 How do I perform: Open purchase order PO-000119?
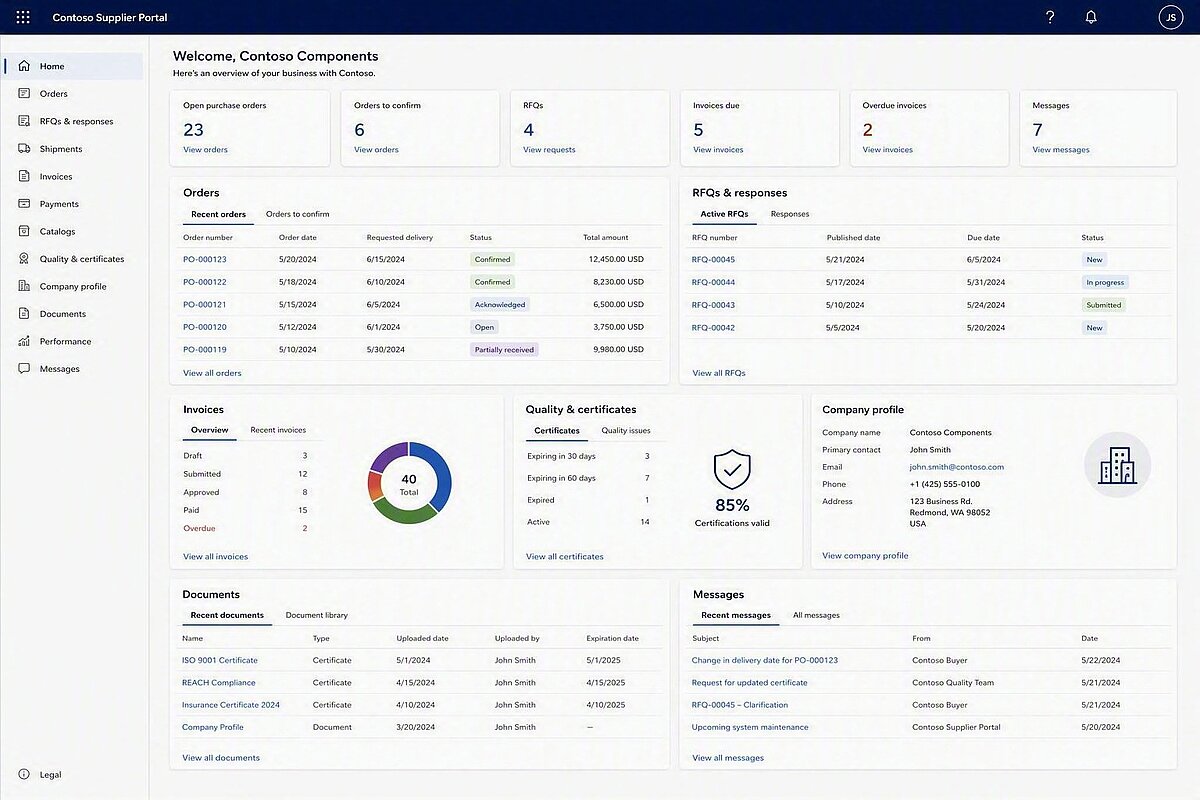205,350
